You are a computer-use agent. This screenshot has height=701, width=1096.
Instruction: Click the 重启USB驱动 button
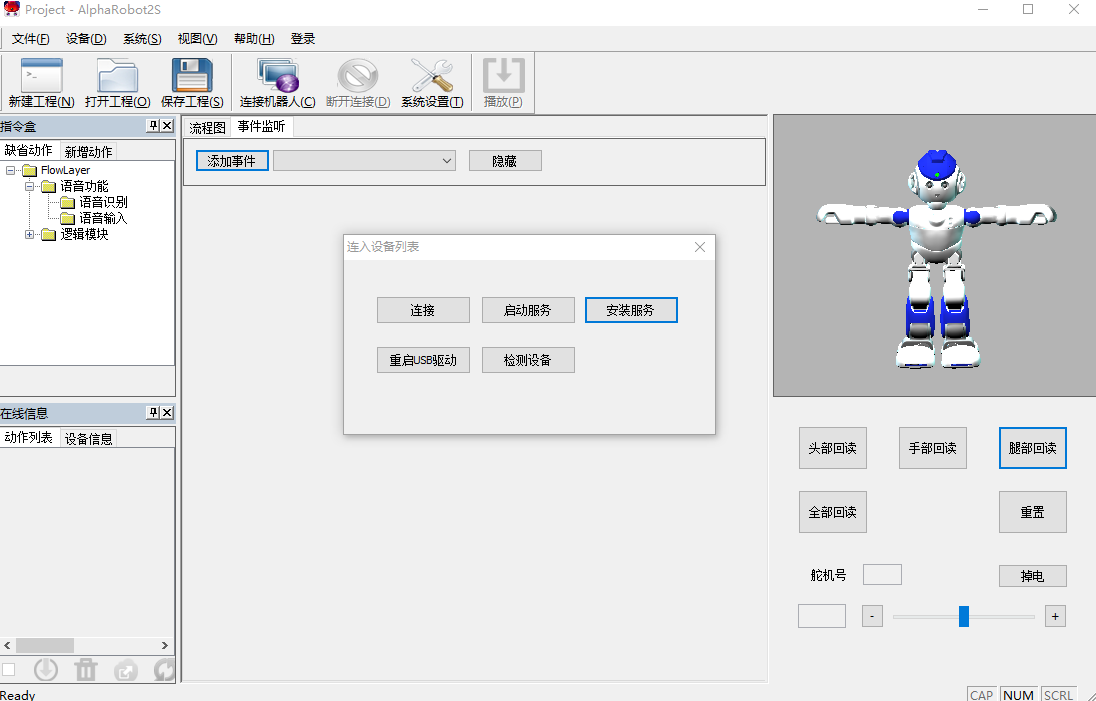click(423, 360)
